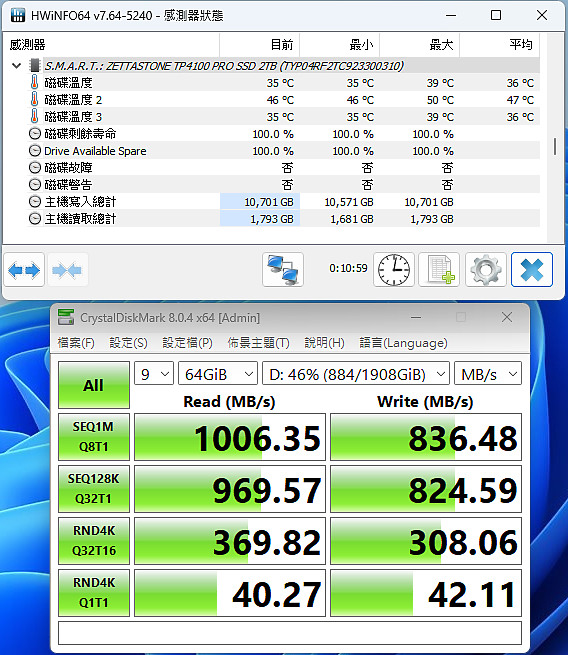
Task: Open the 檔案(F) menu in CrystalDiskMark
Action: [76, 343]
